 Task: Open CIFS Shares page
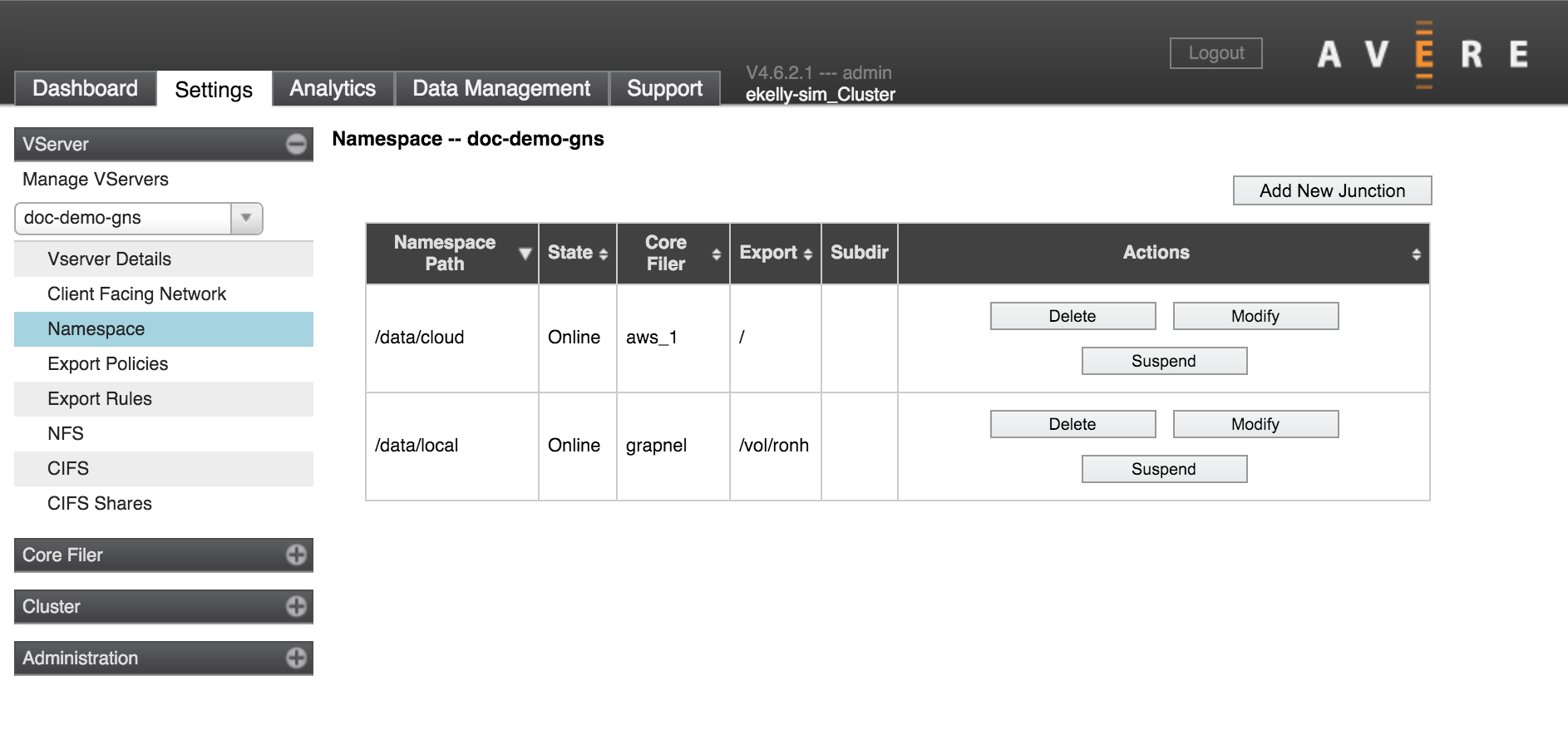(x=164, y=504)
